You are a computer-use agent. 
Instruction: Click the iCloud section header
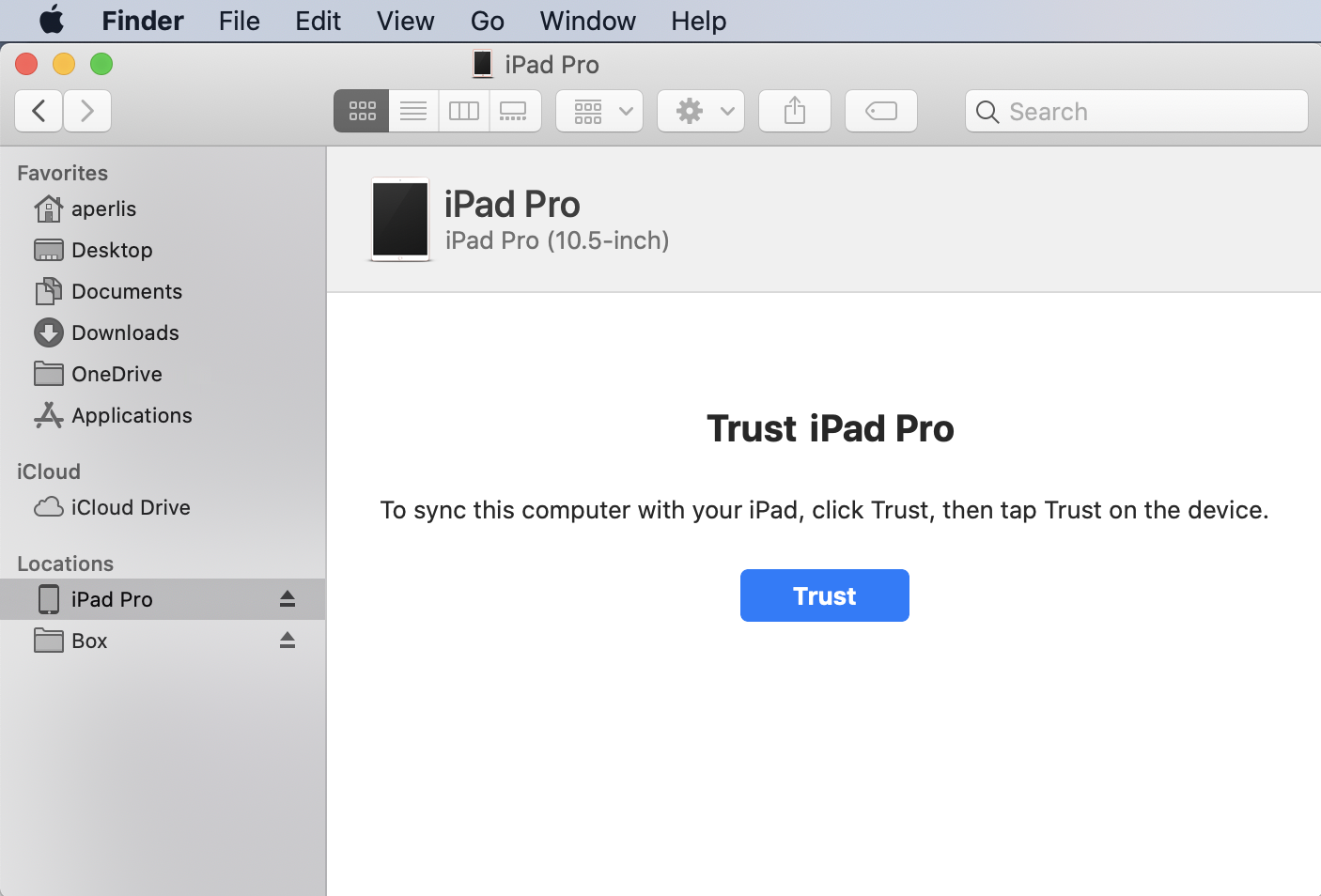[x=49, y=471]
